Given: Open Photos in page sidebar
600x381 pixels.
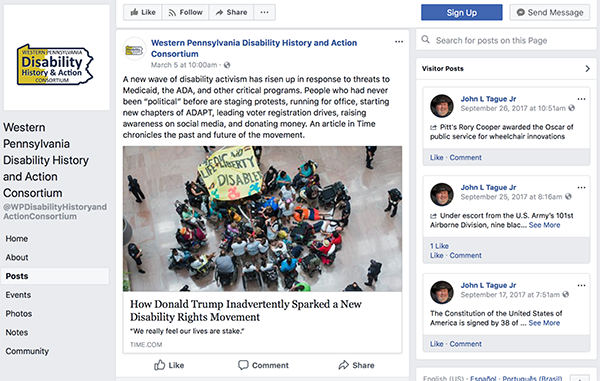Looking at the screenshot, I should click(x=18, y=314).
